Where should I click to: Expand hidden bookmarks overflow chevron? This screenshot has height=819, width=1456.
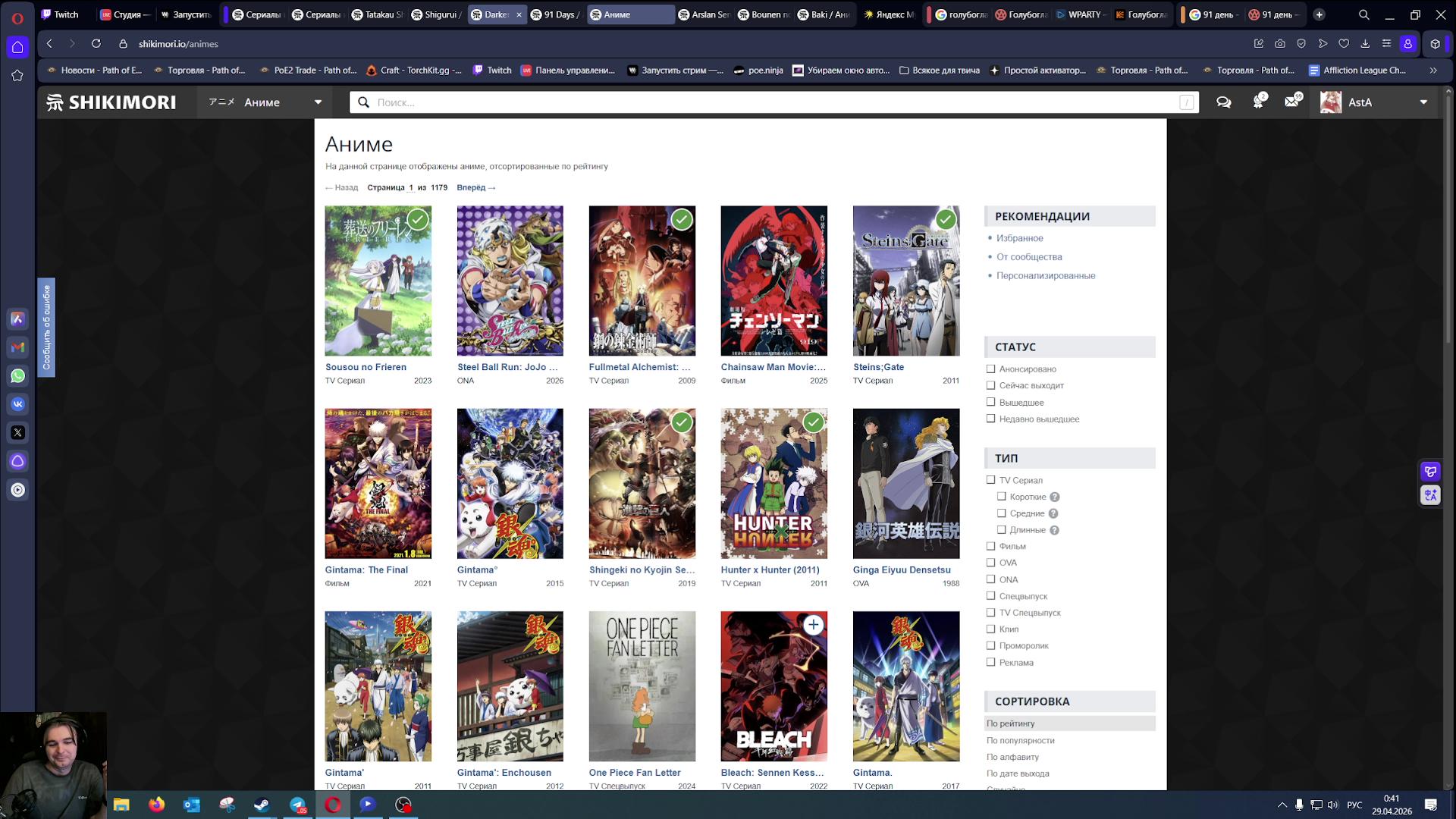pyautogui.click(x=1432, y=71)
